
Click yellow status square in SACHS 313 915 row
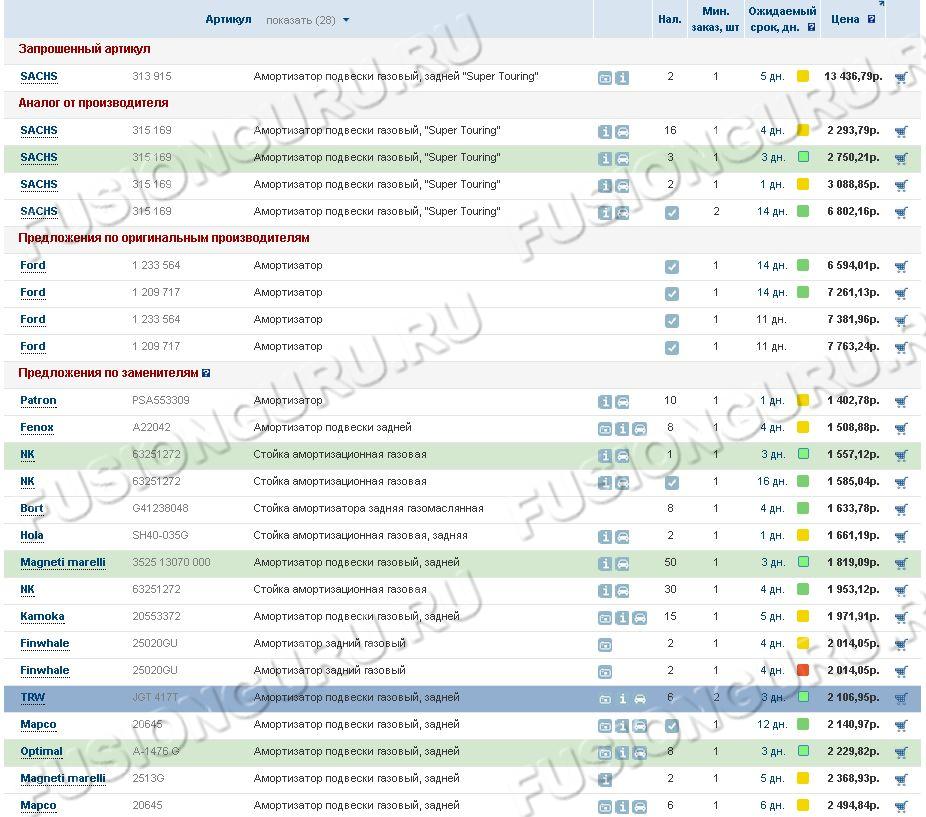point(803,76)
